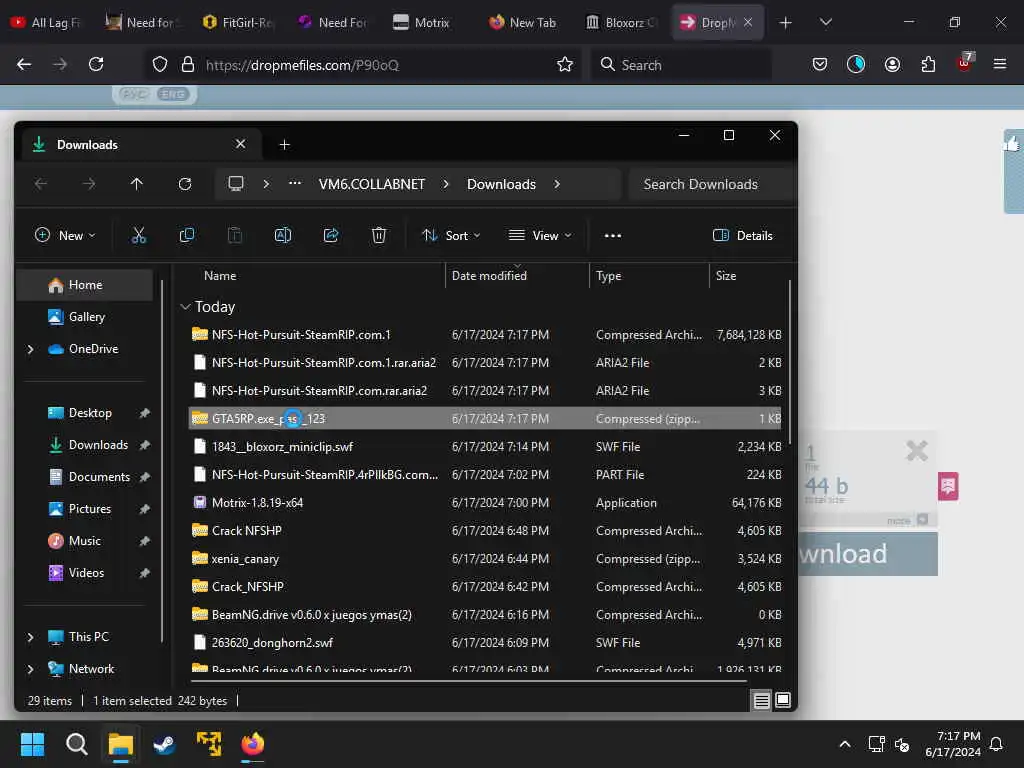Click the Share icon in Explorer toolbar
This screenshot has height=768, width=1024.
point(331,235)
